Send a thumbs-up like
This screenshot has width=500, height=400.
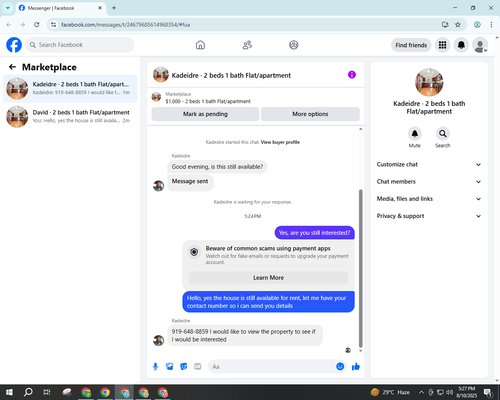356,367
